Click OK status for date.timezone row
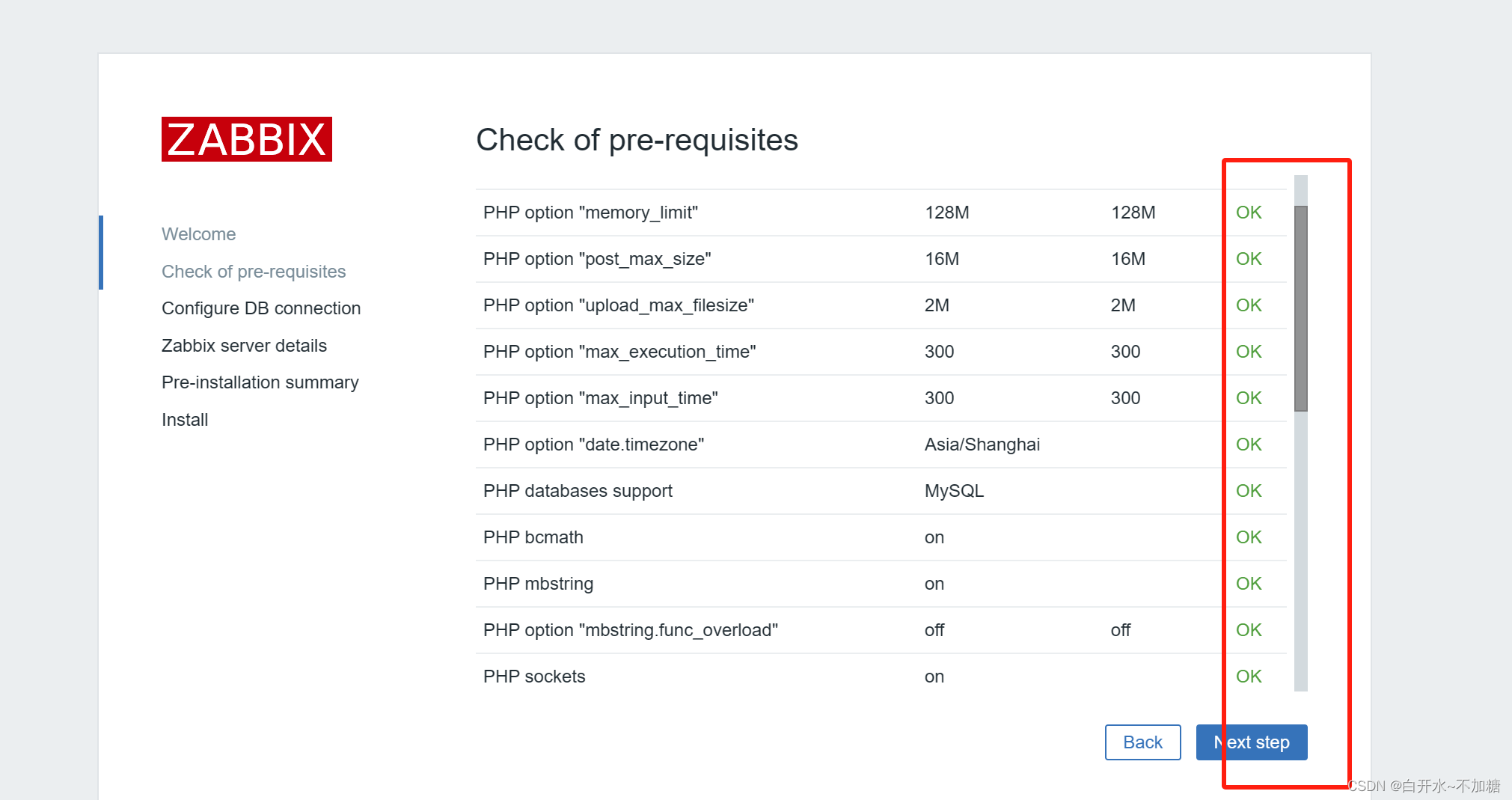This screenshot has width=1512, height=800. click(x=1249, y=445)
